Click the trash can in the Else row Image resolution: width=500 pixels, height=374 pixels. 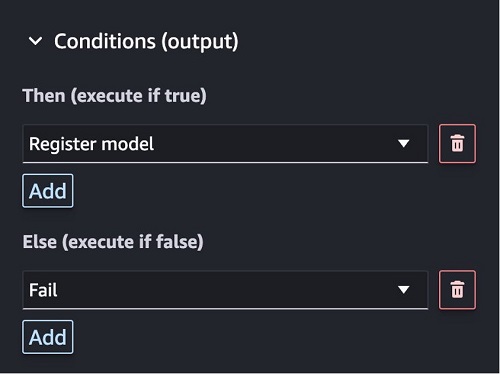[457, 290]
